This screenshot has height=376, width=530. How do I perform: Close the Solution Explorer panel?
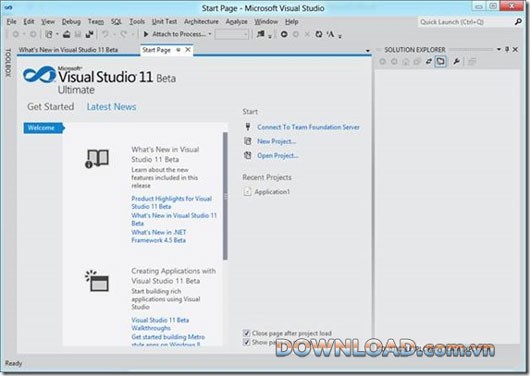click(515, 50)
